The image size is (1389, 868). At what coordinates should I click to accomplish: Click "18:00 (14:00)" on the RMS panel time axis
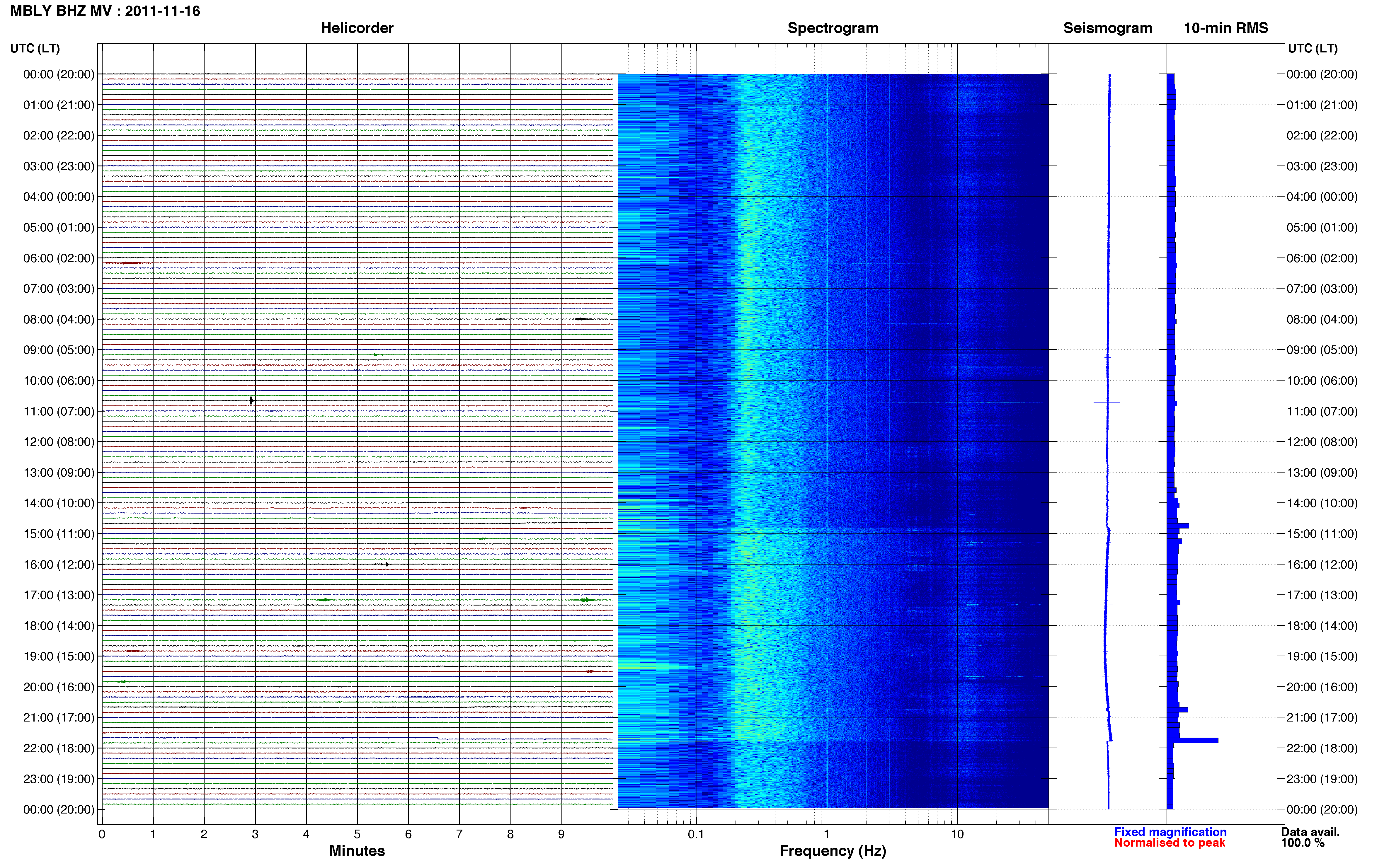[1322, 626]
